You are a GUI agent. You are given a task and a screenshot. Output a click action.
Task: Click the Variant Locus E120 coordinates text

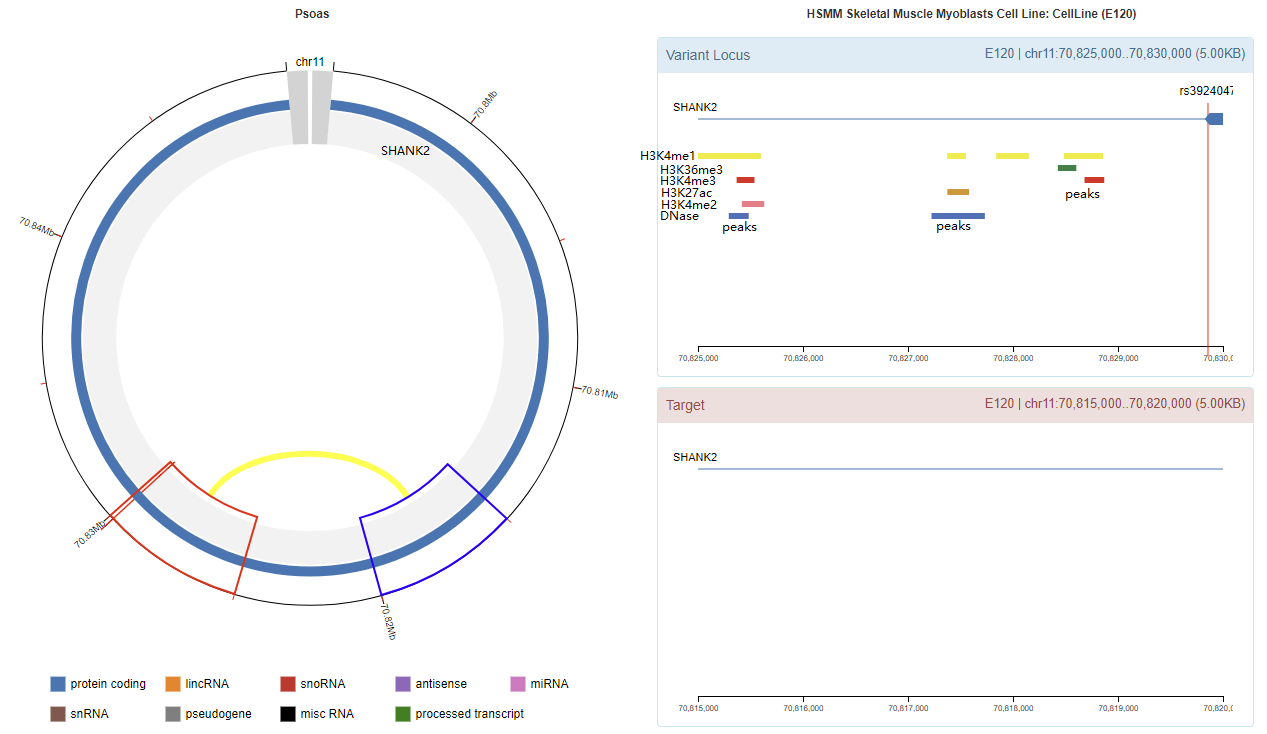click(1115, 54)
